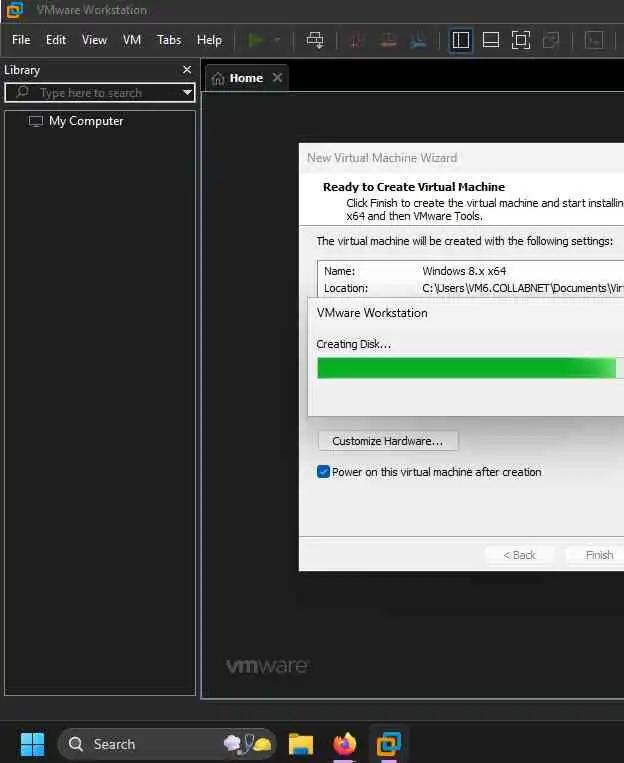Click Customize Hardware button

coord(387,441)
